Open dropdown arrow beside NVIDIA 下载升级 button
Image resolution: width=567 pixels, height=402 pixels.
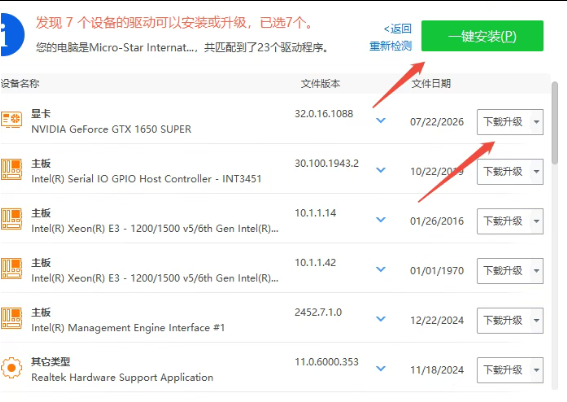tap(537, 122)
